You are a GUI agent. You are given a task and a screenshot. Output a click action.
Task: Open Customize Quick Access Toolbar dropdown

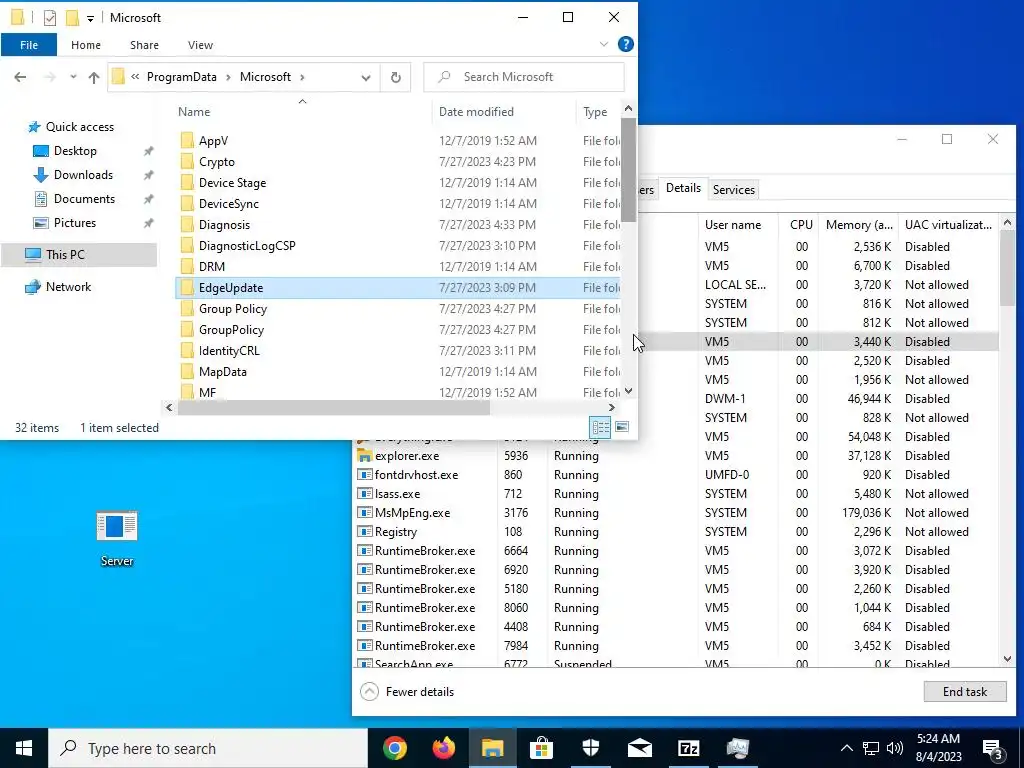(90, 18)
